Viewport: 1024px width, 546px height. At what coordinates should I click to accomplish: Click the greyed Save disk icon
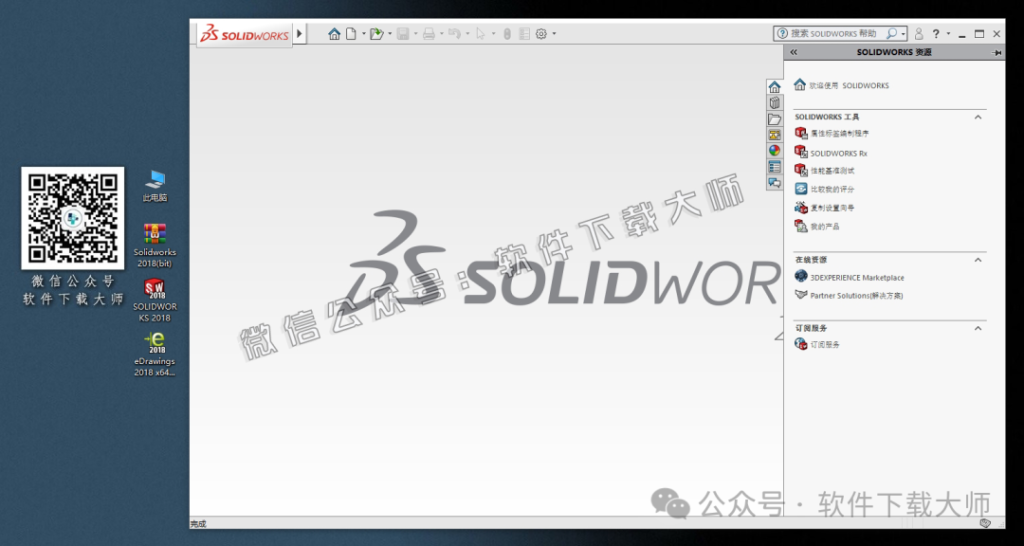click(x=403, y=34)
